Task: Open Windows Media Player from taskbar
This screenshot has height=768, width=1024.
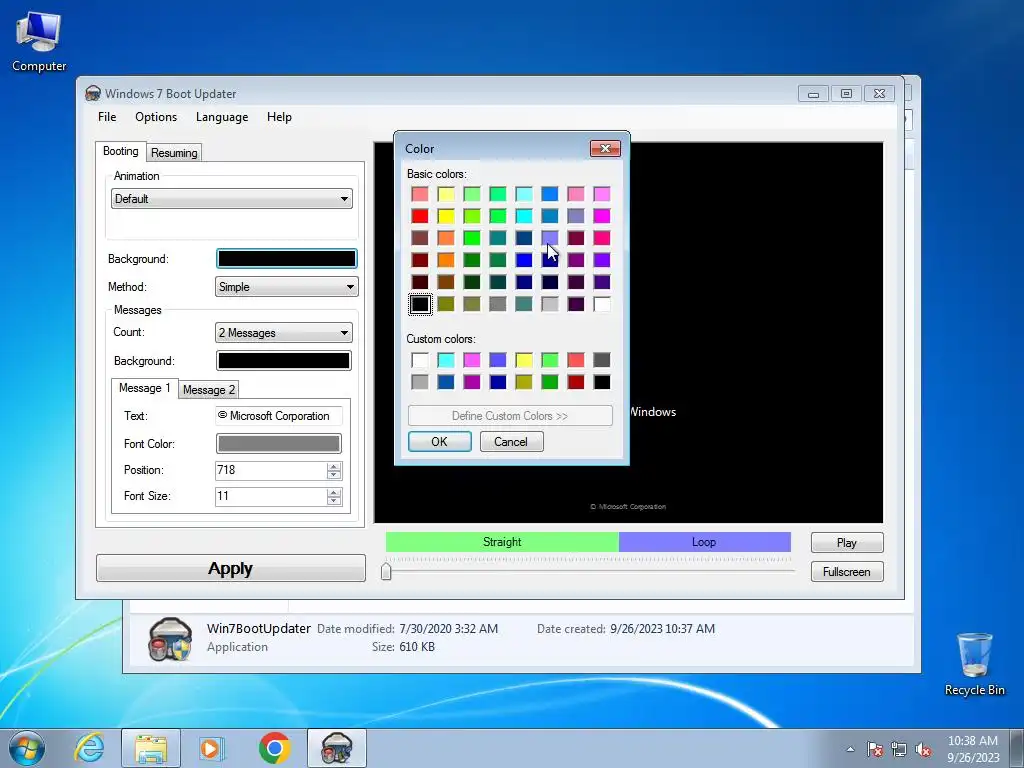Action: click(211, 748)
